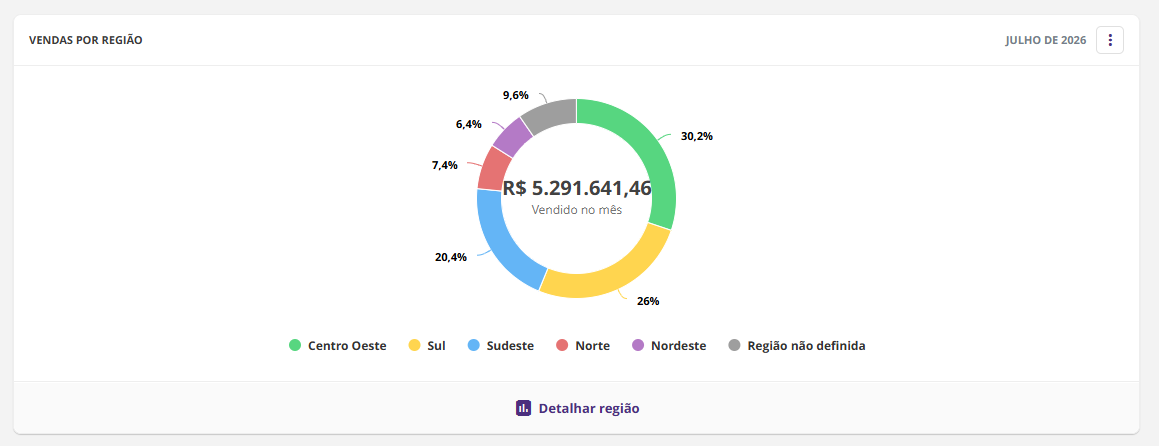Toggle the Sudeste legend blue dot
The width and height of the screenshot is (1159, 446).
pos(474,345)
